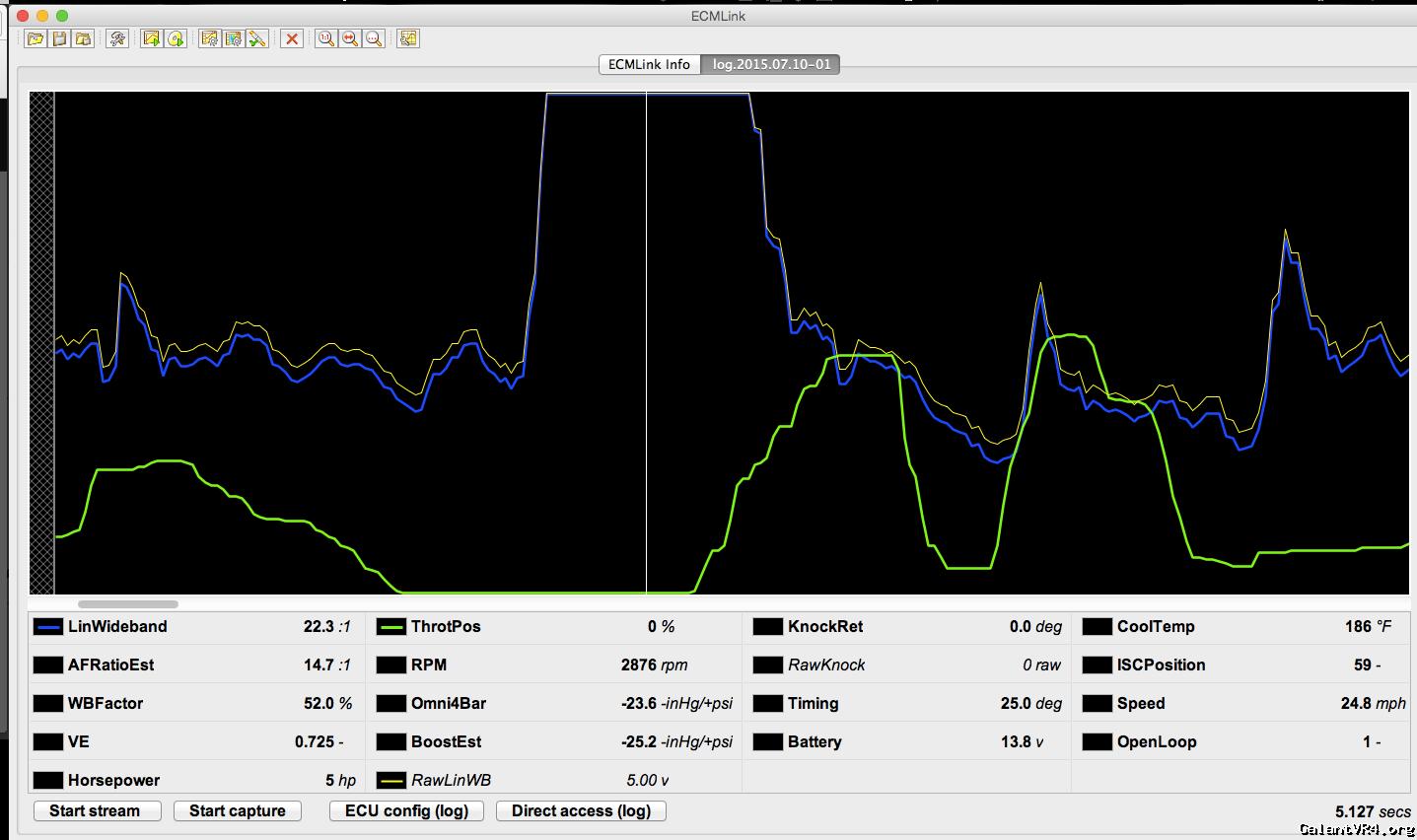Open the graph settings gear icon

[x=209, y=38]
